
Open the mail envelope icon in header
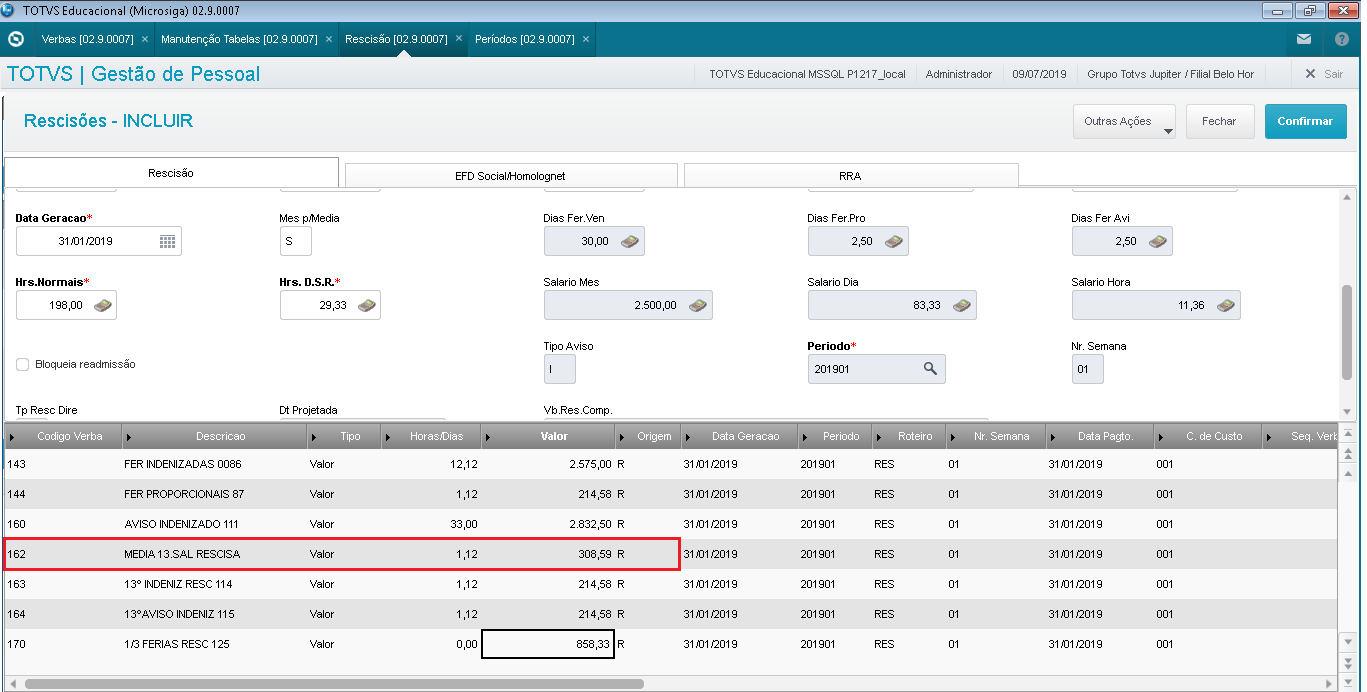[1304, 39]
